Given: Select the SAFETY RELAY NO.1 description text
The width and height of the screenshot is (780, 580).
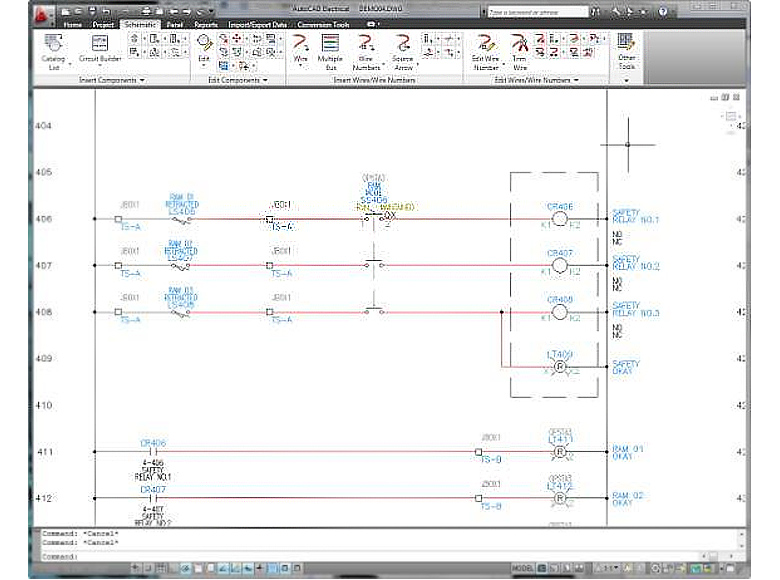Looking at the screenshot, I should point(635,216).
